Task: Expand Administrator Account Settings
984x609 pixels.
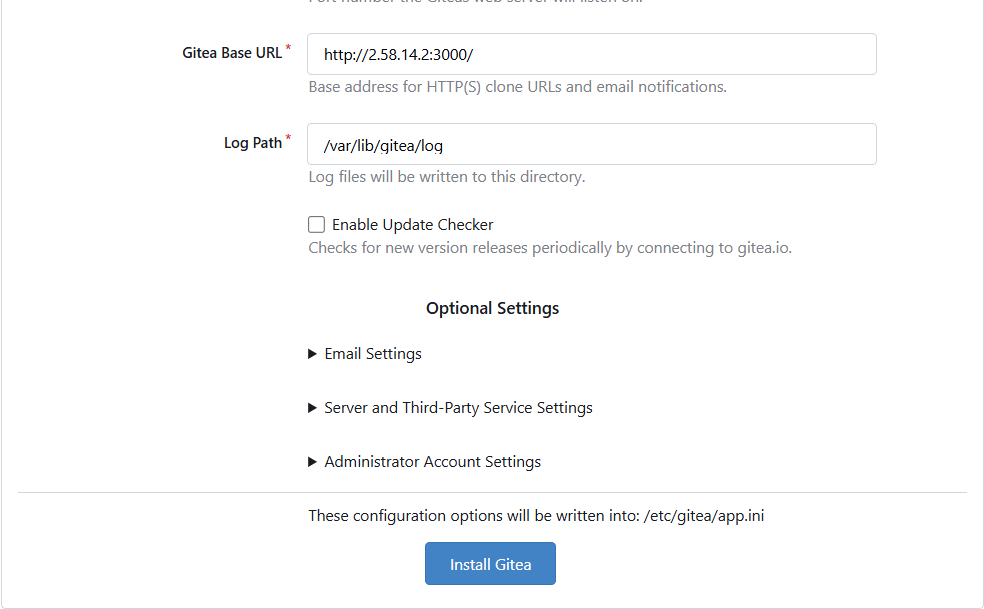Action: pyautogui.click(x=424, y=462)
